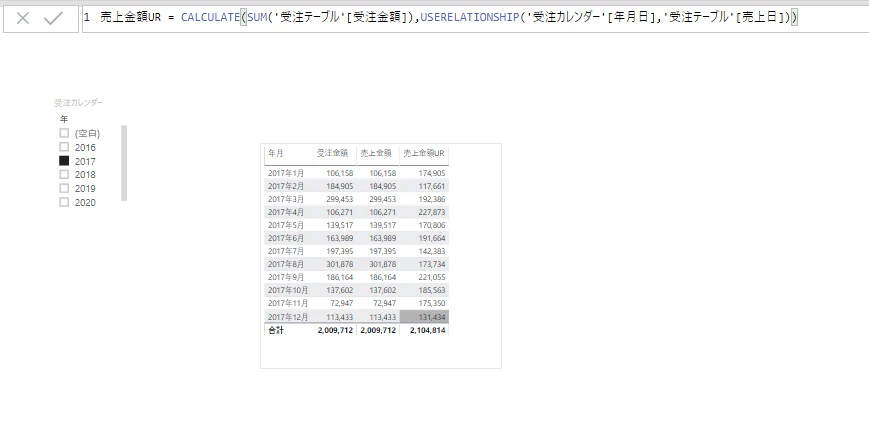Viewport: 869px width, 441px height.
Task: Check the 2018 year checkbox
Action: coord(64,175)
